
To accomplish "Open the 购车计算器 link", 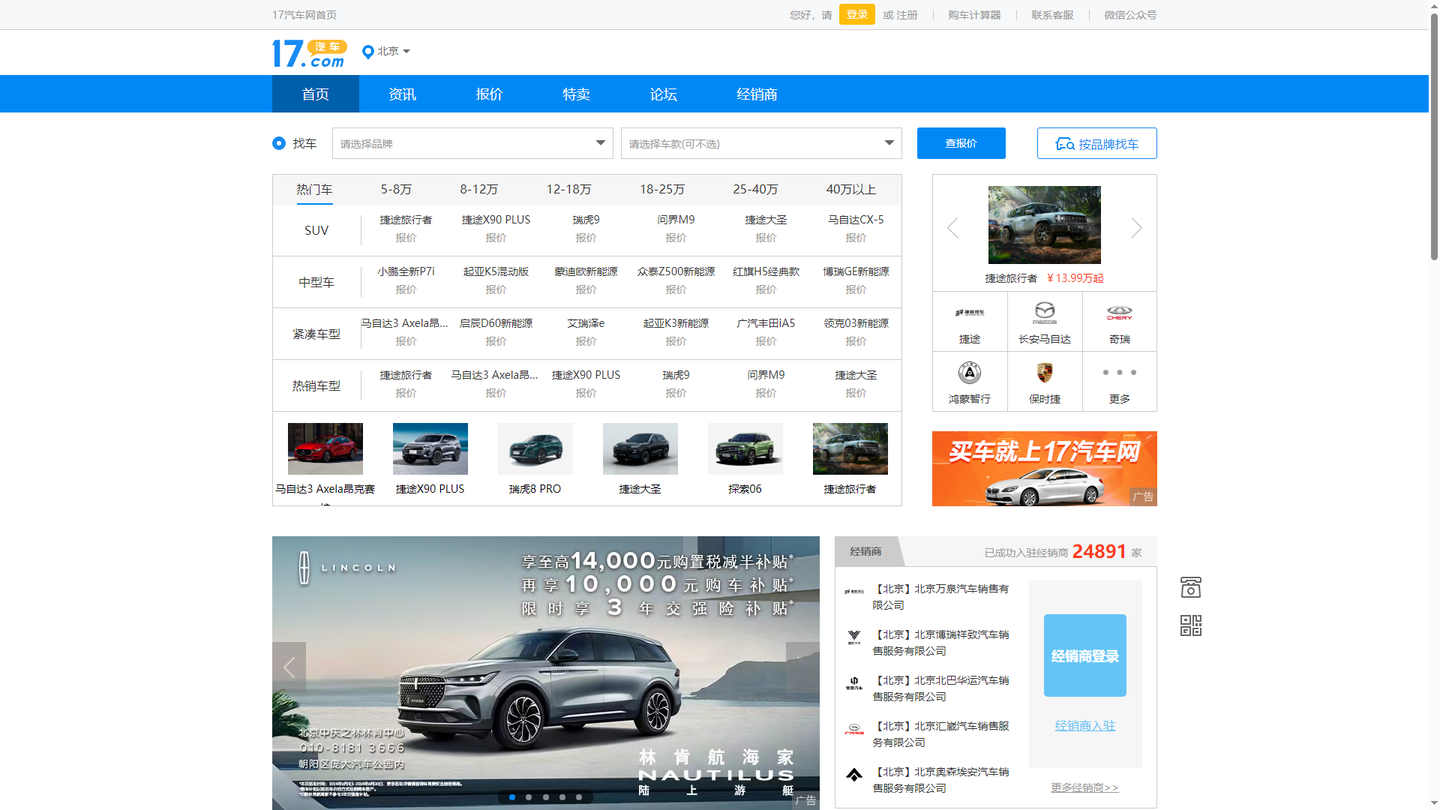I will click(x=974, y=15).
